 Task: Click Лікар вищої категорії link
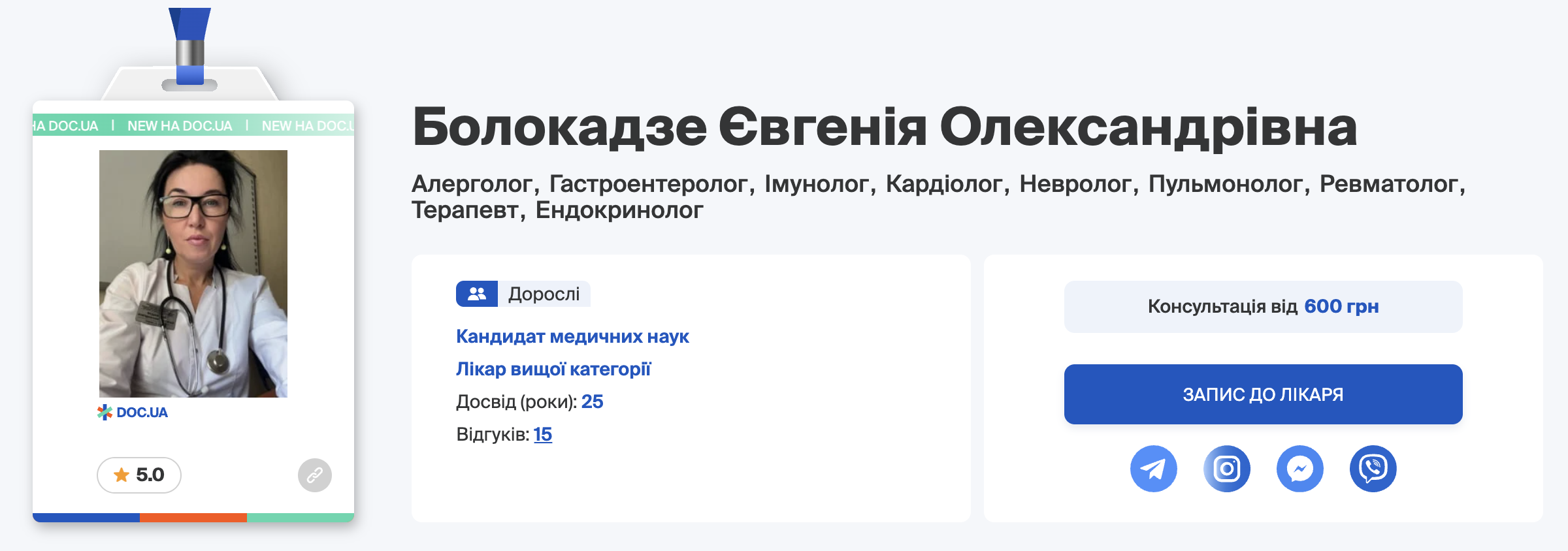(553, 369)
